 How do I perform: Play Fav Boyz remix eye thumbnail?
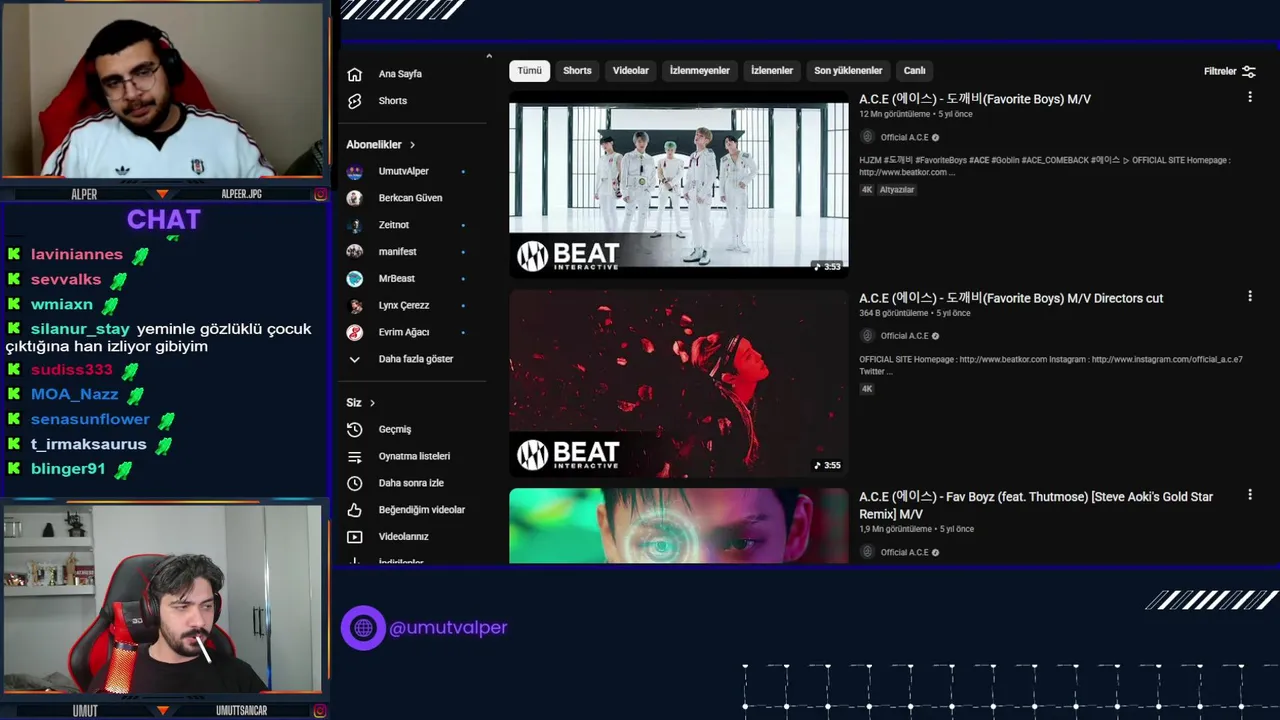(x=679, y=526)
